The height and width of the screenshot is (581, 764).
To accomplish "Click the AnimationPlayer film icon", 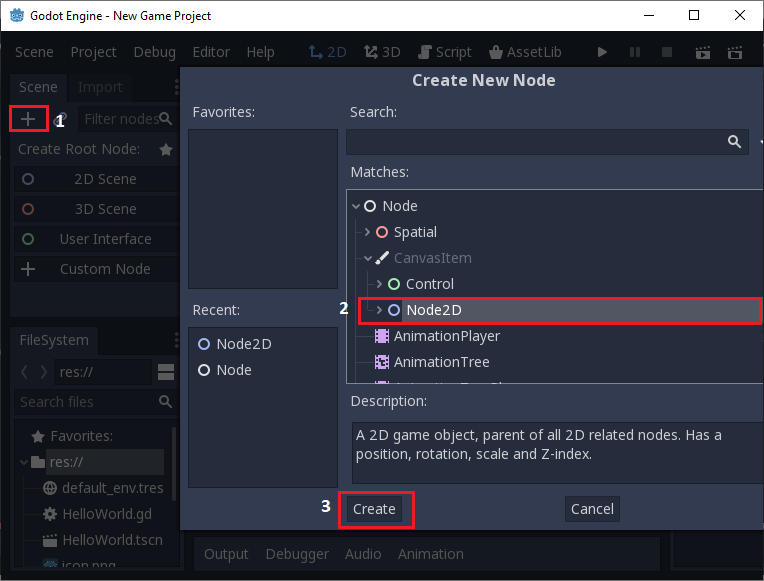I will pos(382,336).
